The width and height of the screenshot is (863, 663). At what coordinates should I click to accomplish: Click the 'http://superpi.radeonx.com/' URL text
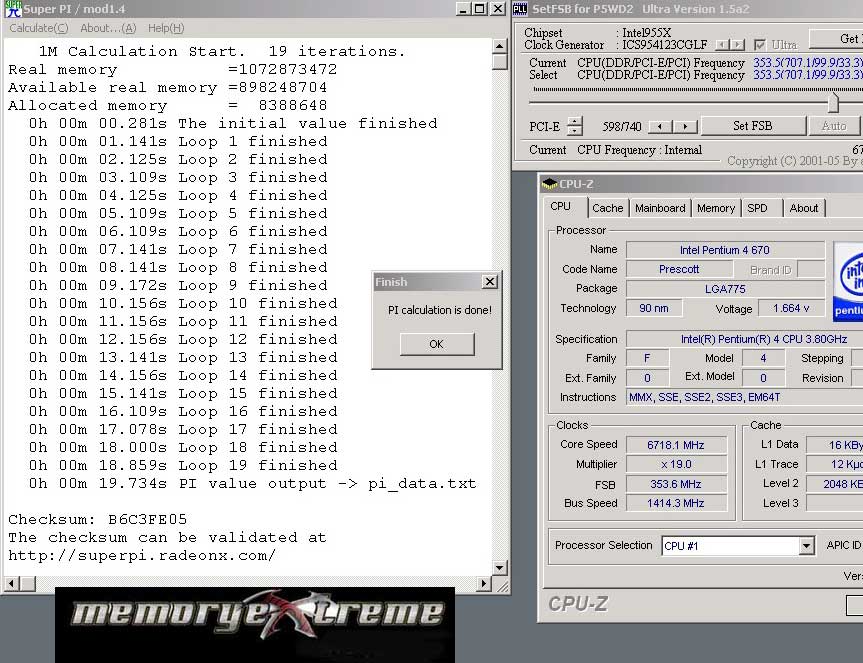(x=142, y=555)
